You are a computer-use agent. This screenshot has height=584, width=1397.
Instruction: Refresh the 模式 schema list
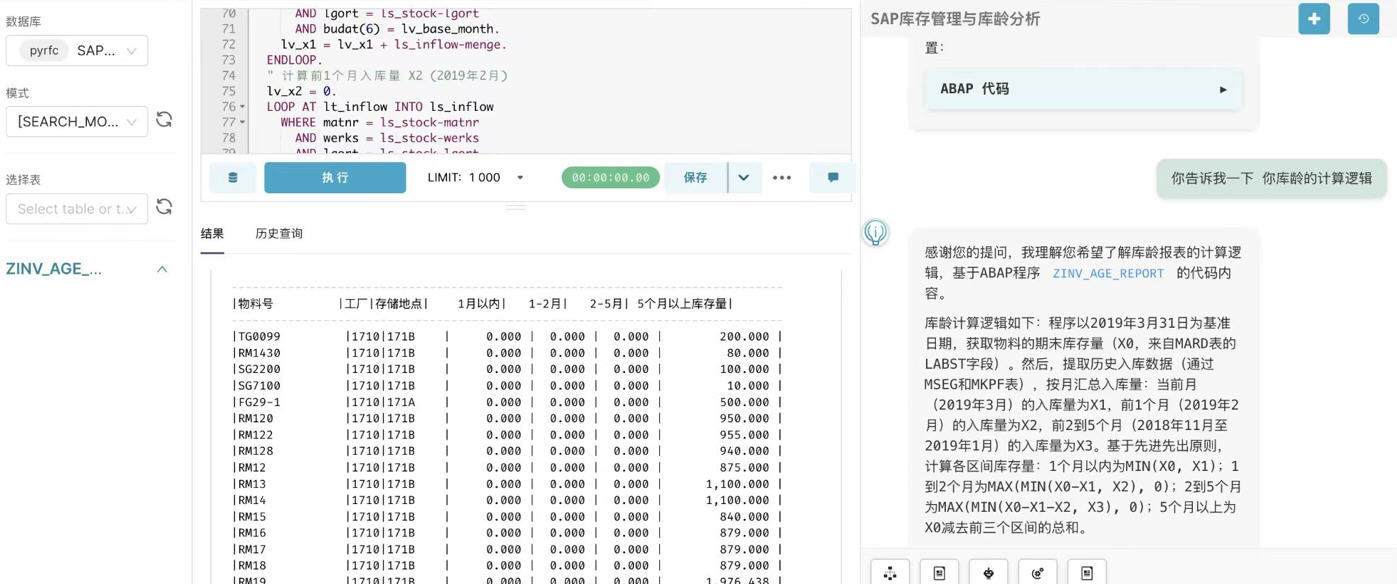tap(164, 120)
